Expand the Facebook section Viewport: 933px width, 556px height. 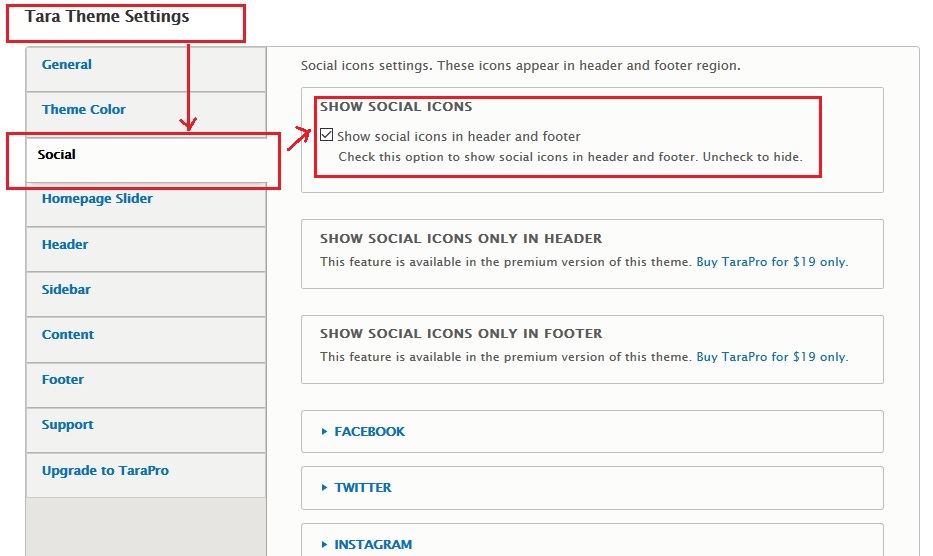point(369,432)
